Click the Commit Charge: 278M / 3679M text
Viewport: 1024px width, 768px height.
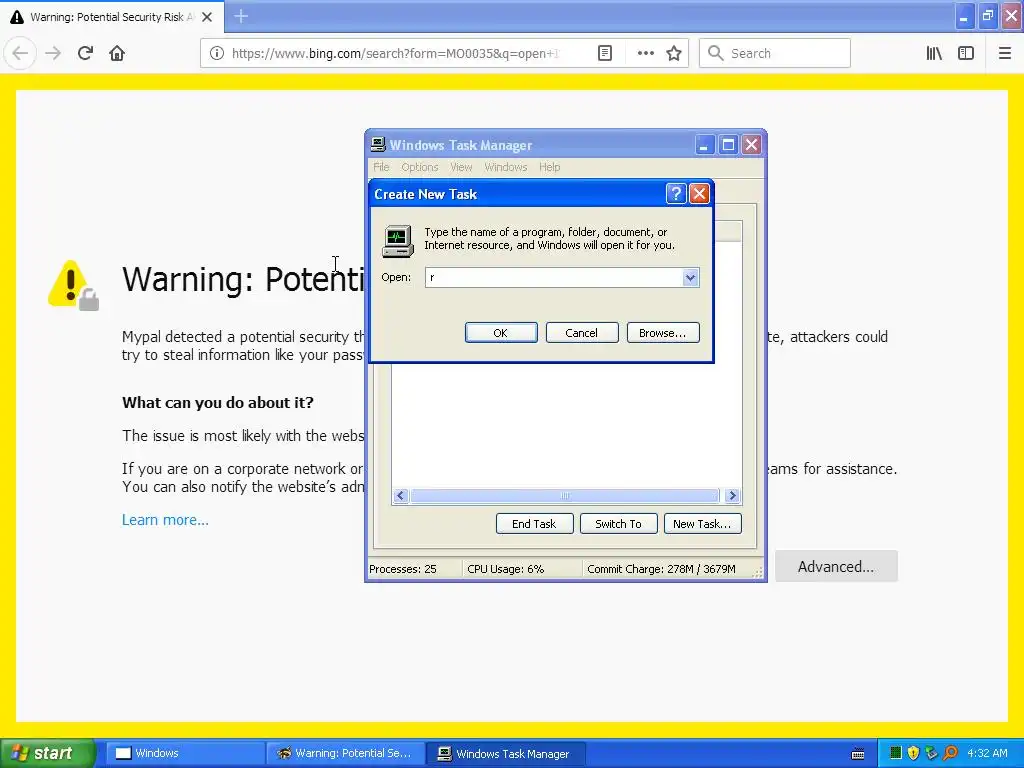pyautogui.click(x=661, y=569)
